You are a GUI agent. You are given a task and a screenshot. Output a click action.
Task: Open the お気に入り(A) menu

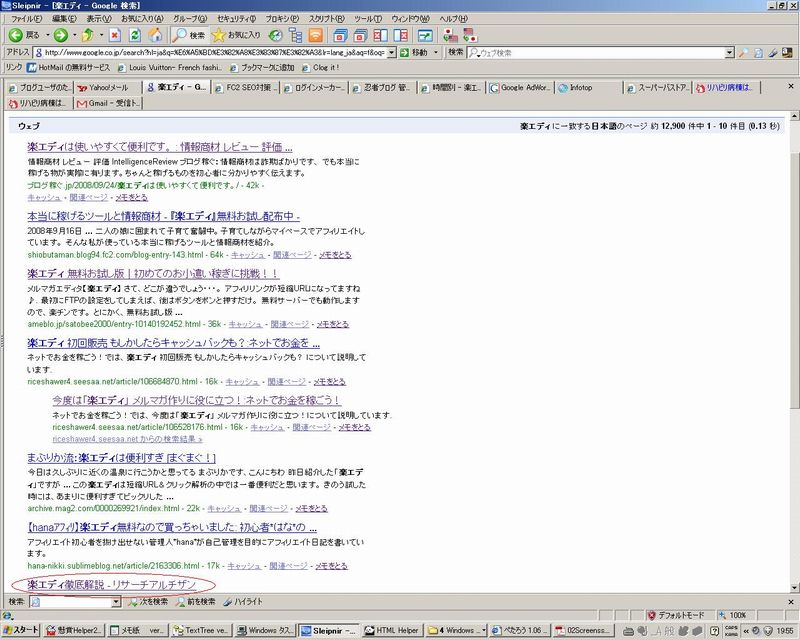click(x=142, y=18)
